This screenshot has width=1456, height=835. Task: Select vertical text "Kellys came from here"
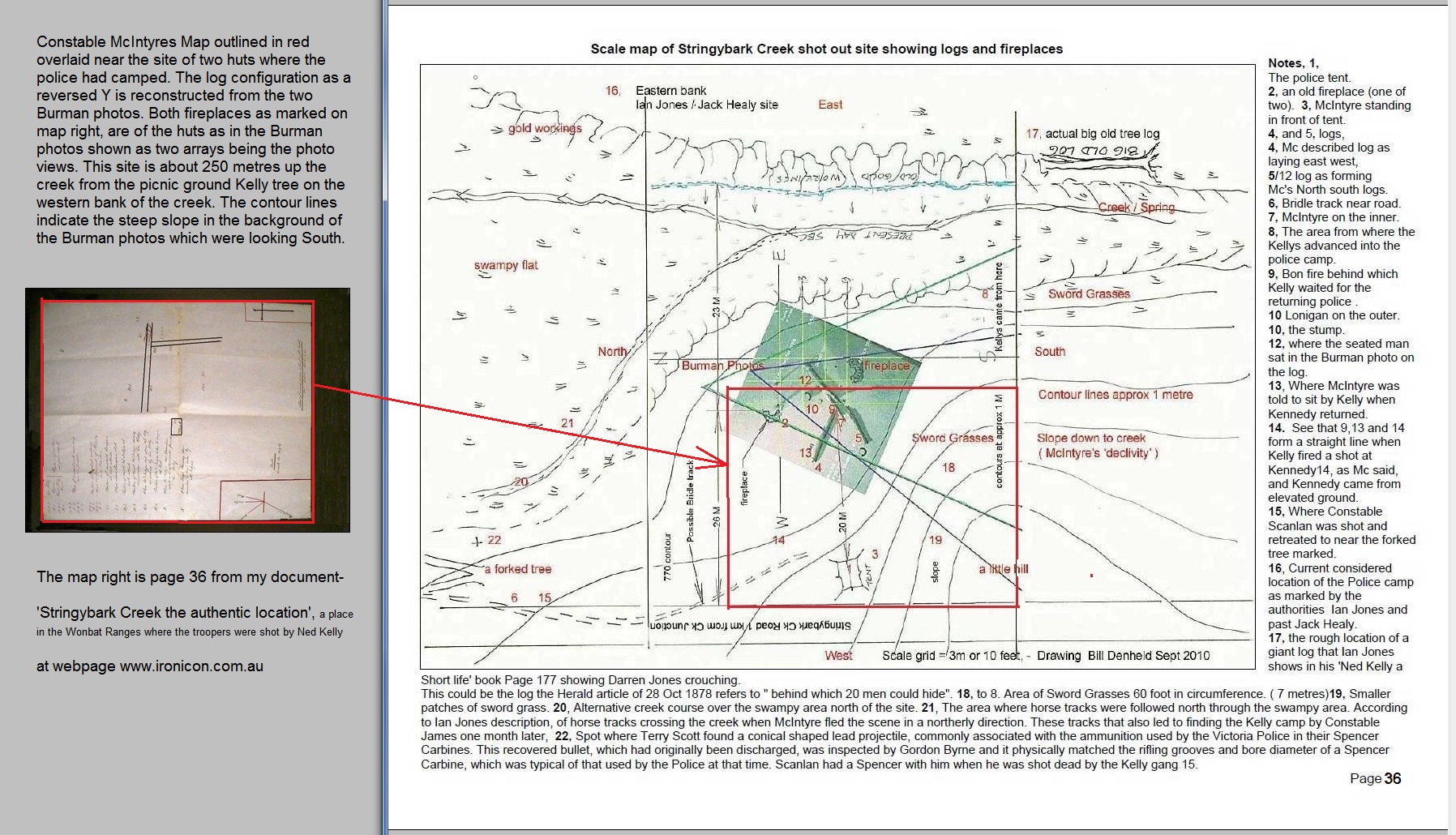pyautogui.click(x=998, y=306)
